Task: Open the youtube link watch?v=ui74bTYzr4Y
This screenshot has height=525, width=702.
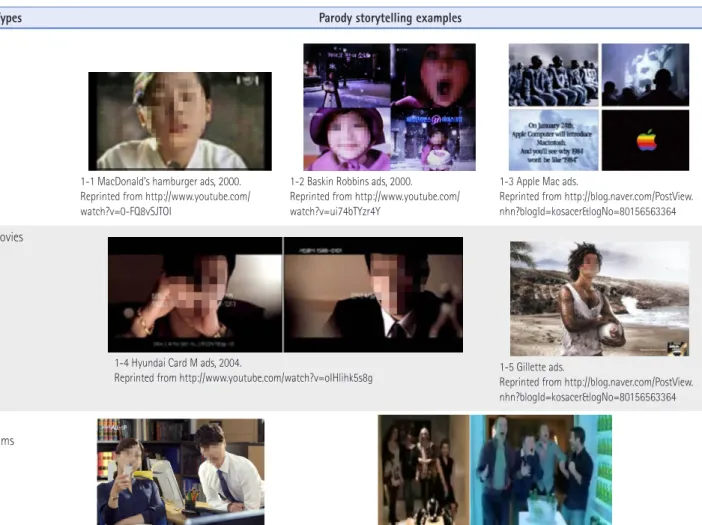Action: point(375,204)
